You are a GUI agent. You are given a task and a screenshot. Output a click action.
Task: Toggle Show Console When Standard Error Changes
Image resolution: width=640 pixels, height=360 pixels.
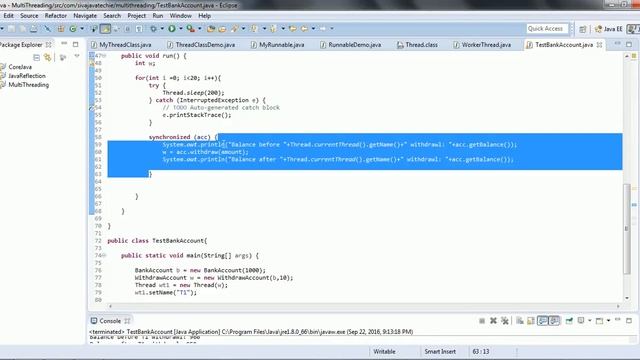(554, 321)
